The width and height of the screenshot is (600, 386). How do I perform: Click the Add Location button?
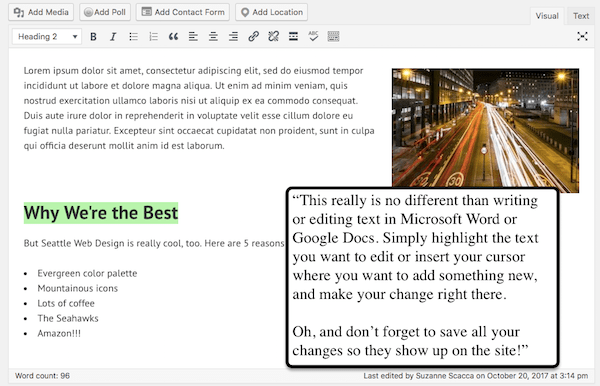(272, 12)
